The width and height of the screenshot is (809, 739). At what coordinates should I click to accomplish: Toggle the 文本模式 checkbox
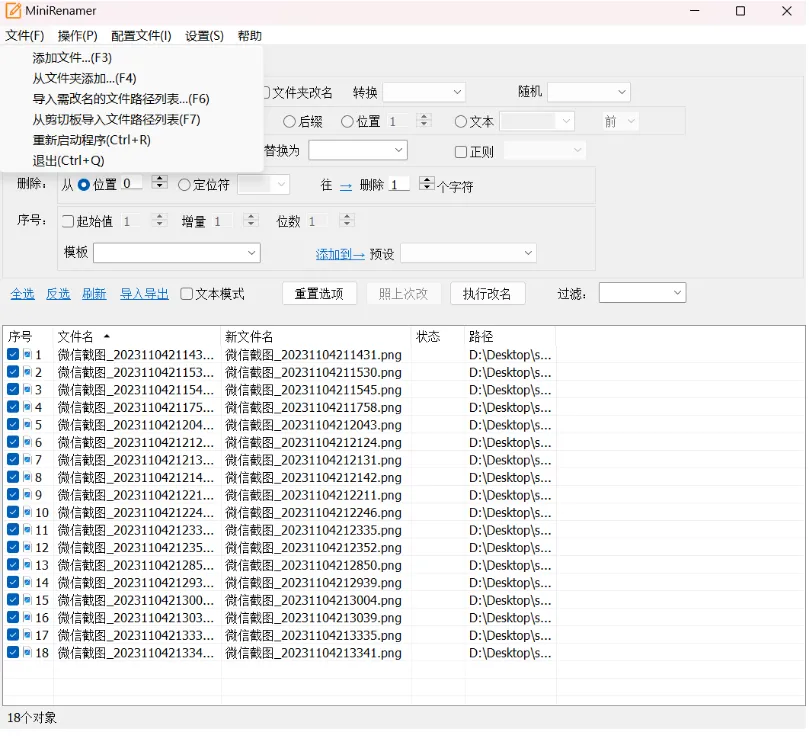click(x=186, y=294)
